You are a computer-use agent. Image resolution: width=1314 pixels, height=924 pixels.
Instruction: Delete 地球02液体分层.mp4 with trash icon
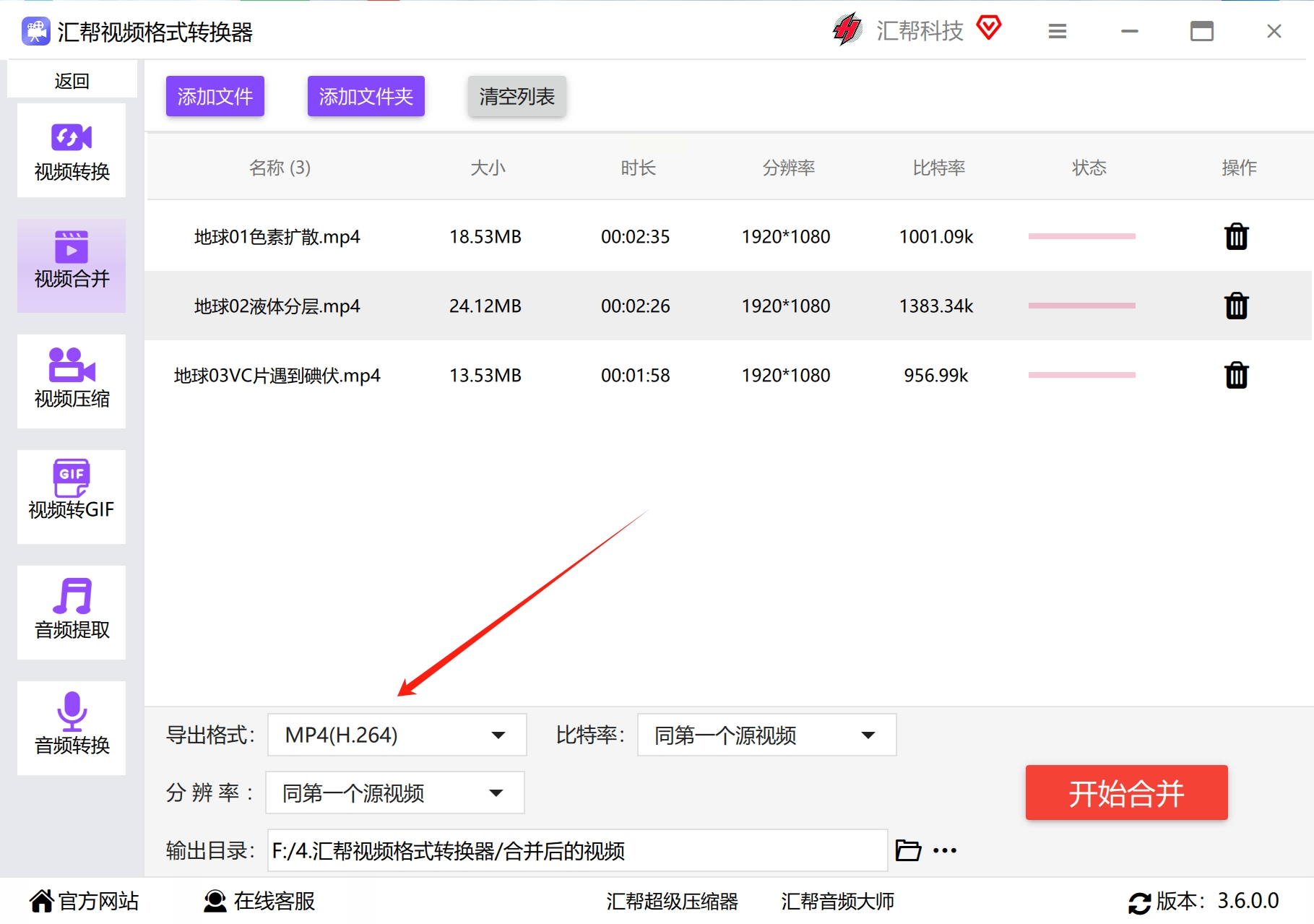point(1236,306)
